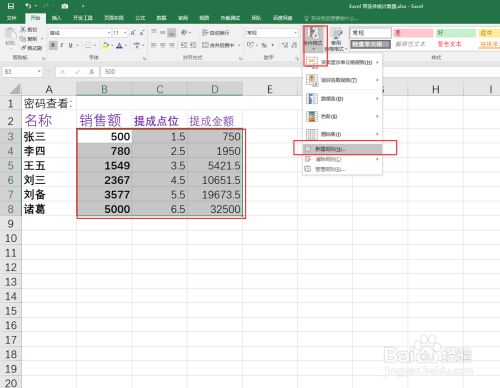The image size is (500, 388).
Task: Open the font name dropdown
Action: click(x=109, y=33)
